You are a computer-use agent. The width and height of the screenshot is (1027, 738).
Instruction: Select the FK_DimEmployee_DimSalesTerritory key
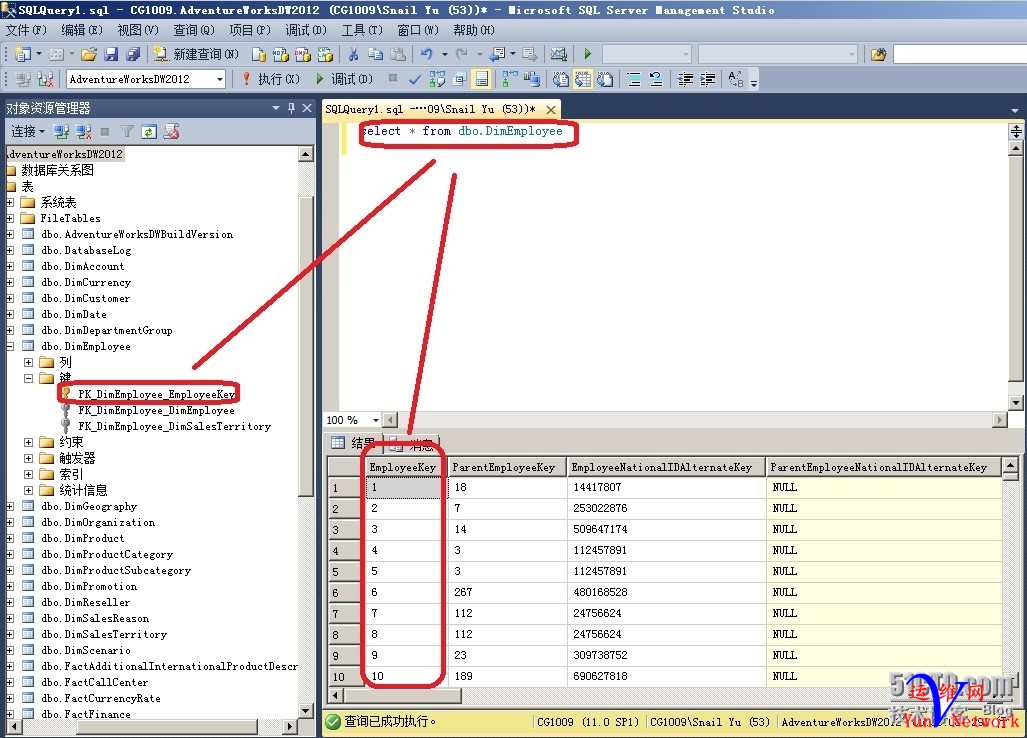(174, 426)
